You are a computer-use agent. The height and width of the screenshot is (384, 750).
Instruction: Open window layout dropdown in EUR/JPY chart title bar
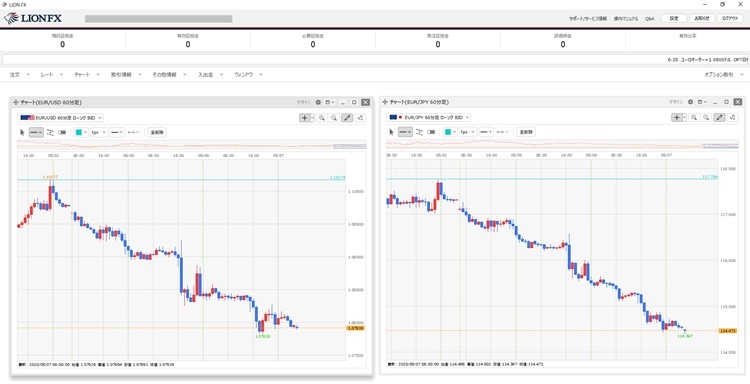pos(702,102)
